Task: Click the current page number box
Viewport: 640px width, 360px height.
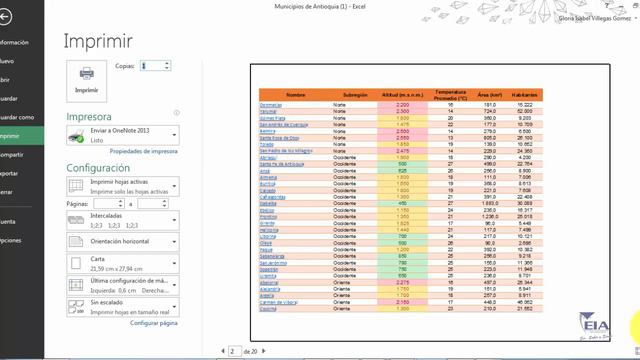Action: click(x=234, y=351)
